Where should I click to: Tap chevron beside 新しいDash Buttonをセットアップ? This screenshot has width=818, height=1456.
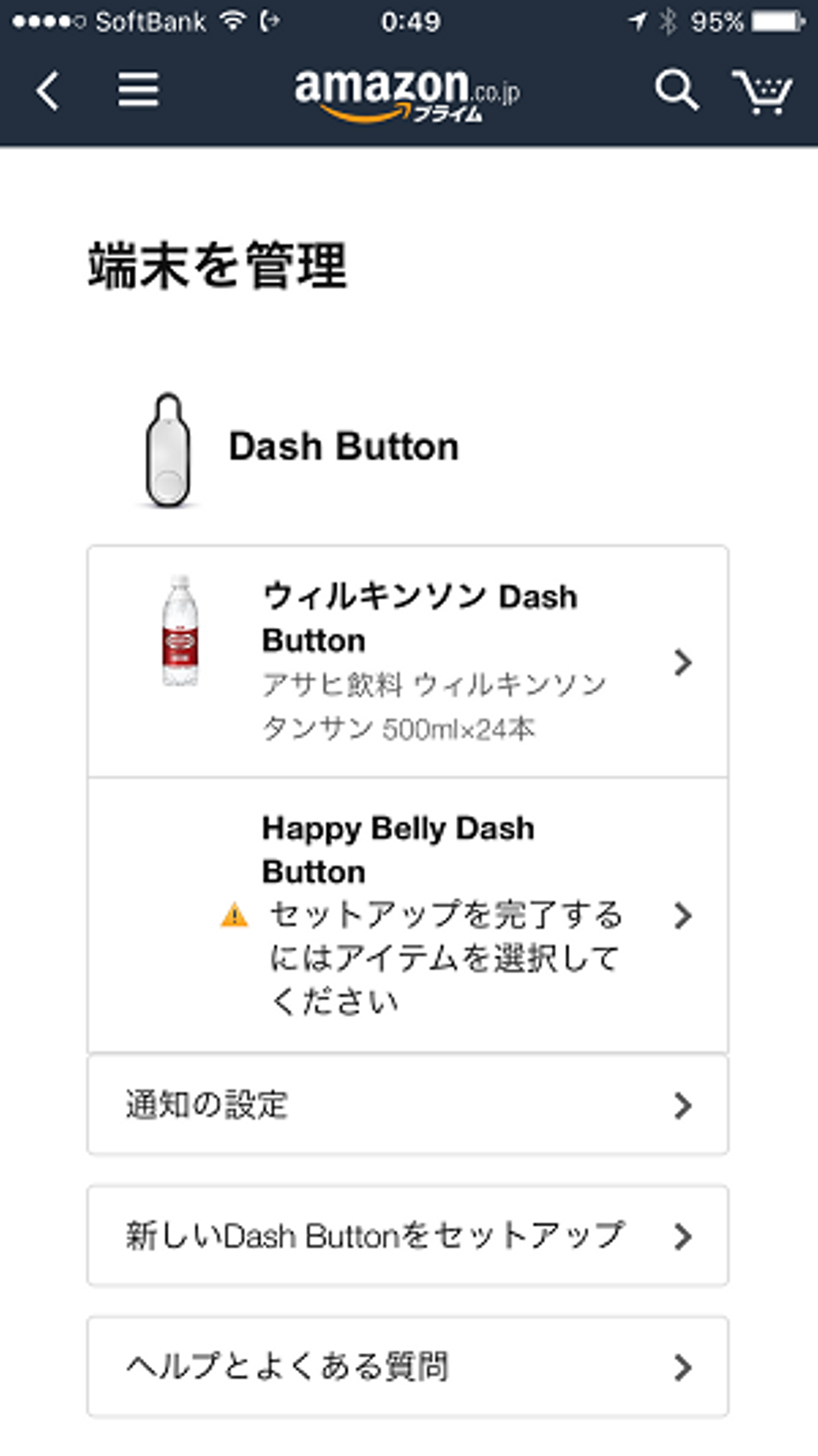click(x=682, y=1236)
